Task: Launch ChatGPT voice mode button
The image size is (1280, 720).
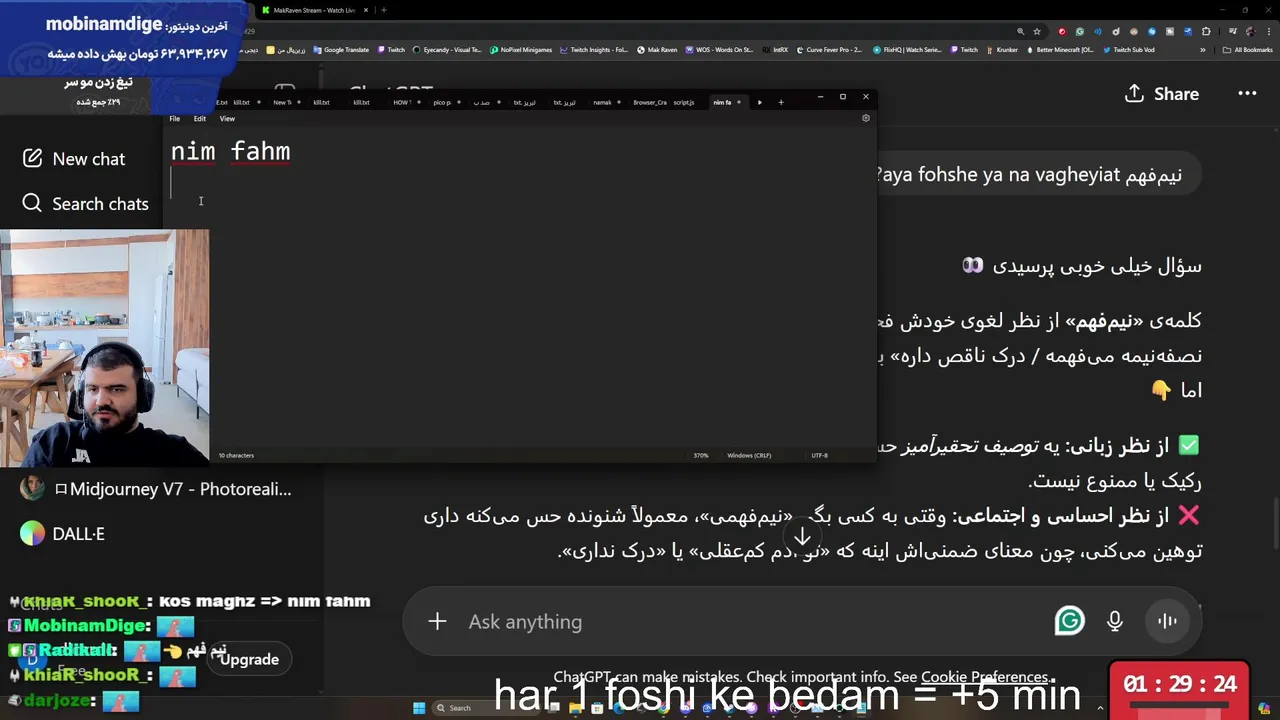Action: [x=1167, y=621]
